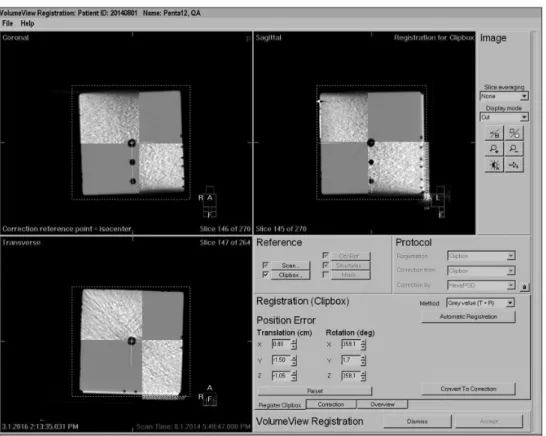Image resolution: width=546 pixels, height=436 pixels.
Task: Open the Display mode dropdown
Action: point(504,117)
